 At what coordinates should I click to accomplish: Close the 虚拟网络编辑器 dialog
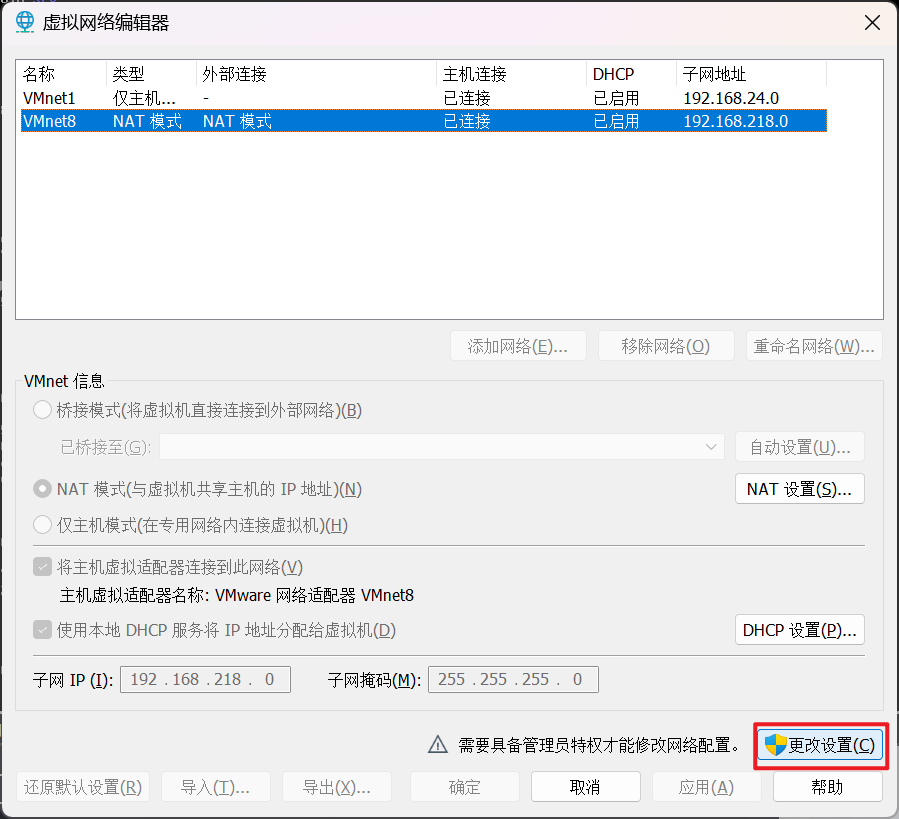point(872,23)
